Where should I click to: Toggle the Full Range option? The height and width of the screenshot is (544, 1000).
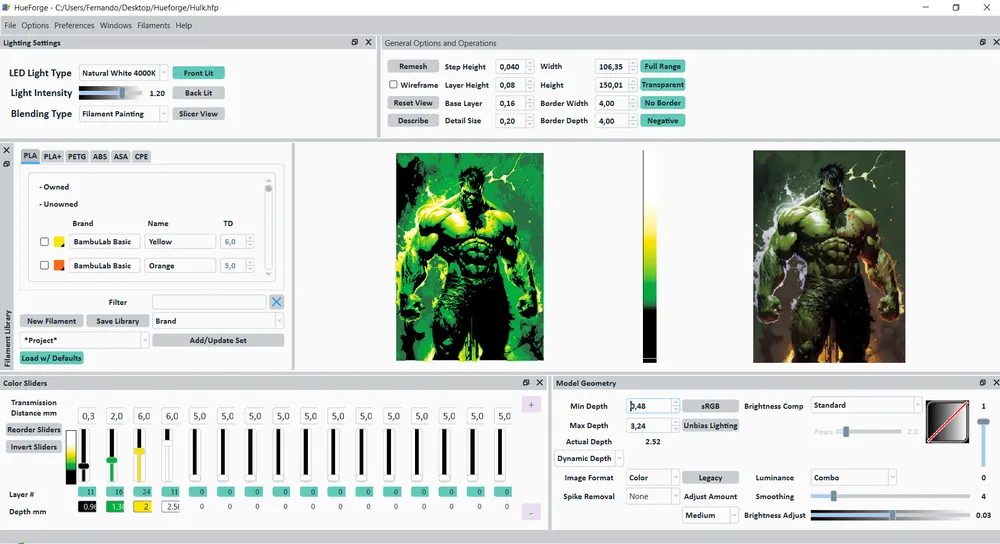pos(662,66)
